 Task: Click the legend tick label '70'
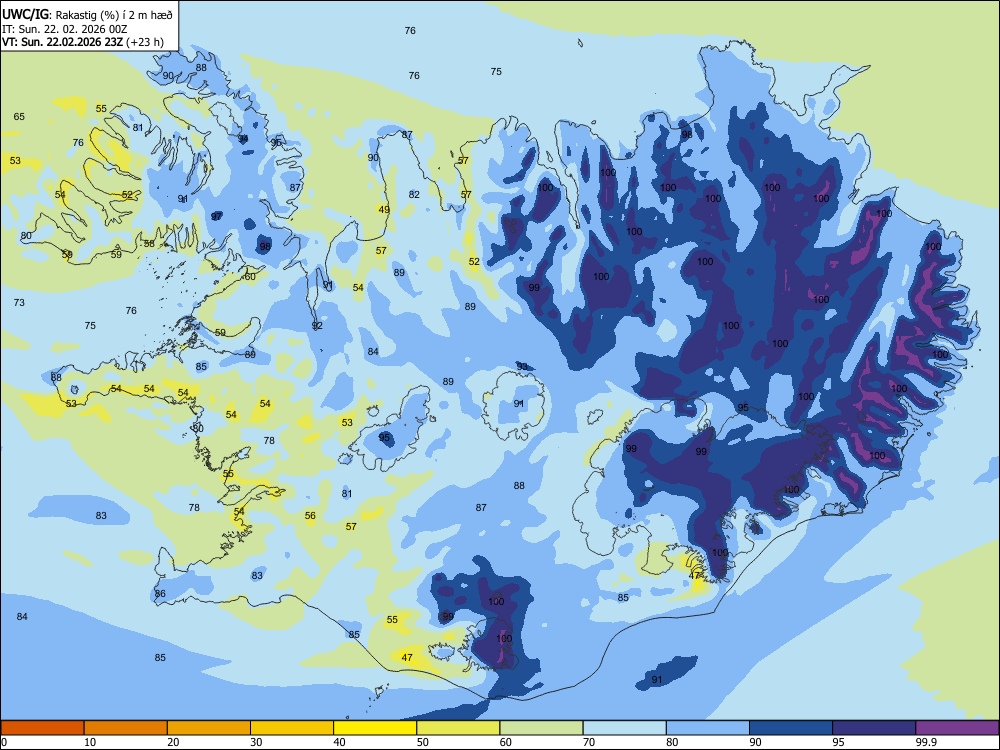(589, 742)
